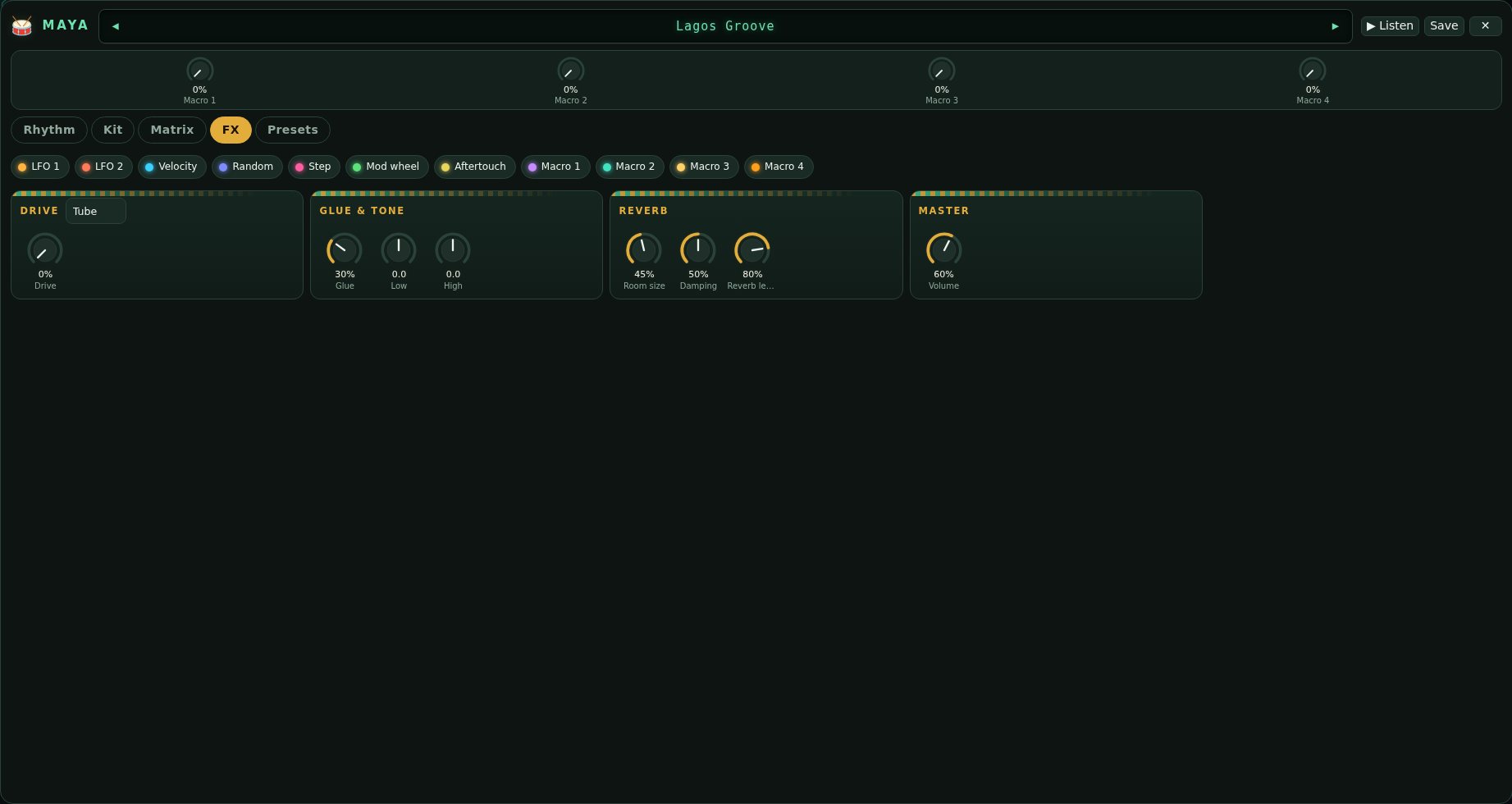The width and height of the screenshot is (1512, 804).
Task: Adjust the Macro 4 knob at top
Action: point(1313,71)
